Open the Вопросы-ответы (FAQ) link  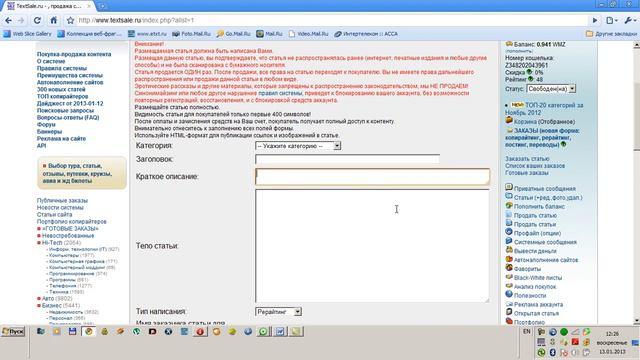point(68,118)
